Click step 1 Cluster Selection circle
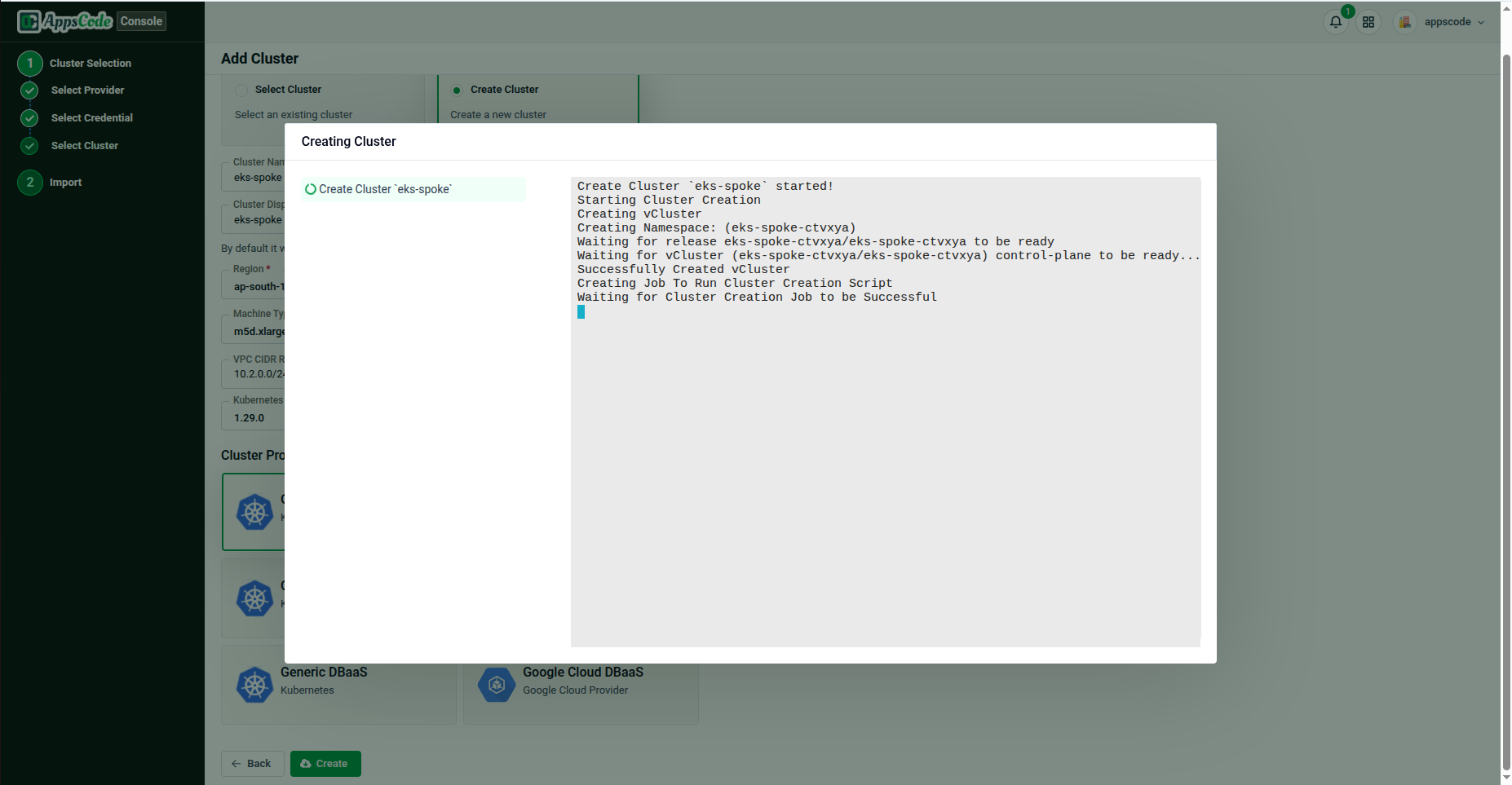 click(x=30, y=63)
